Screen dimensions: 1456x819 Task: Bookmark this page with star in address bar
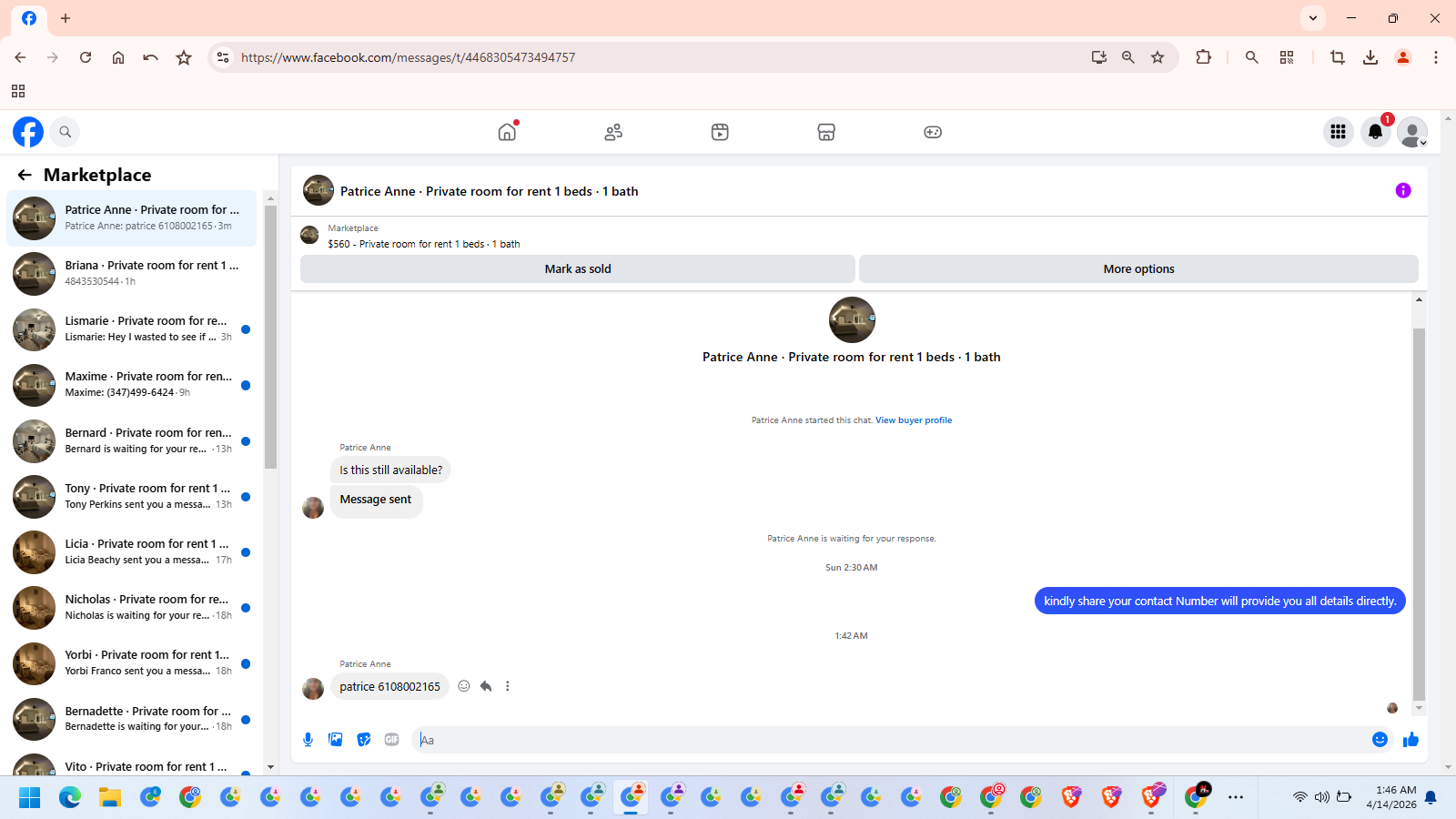pyautogui.click(x=1158, y=57)
